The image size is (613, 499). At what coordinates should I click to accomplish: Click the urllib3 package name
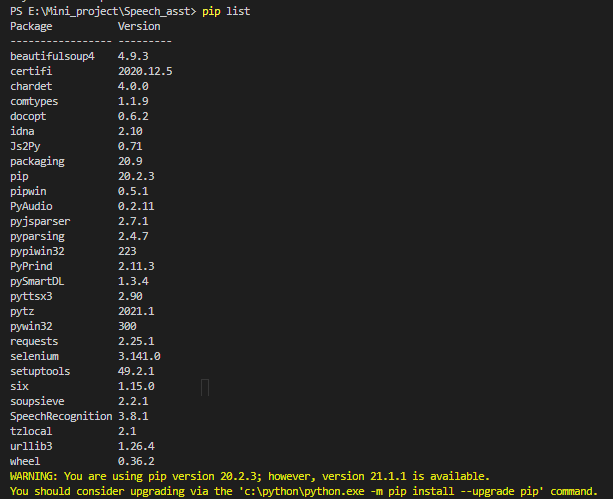31,447
